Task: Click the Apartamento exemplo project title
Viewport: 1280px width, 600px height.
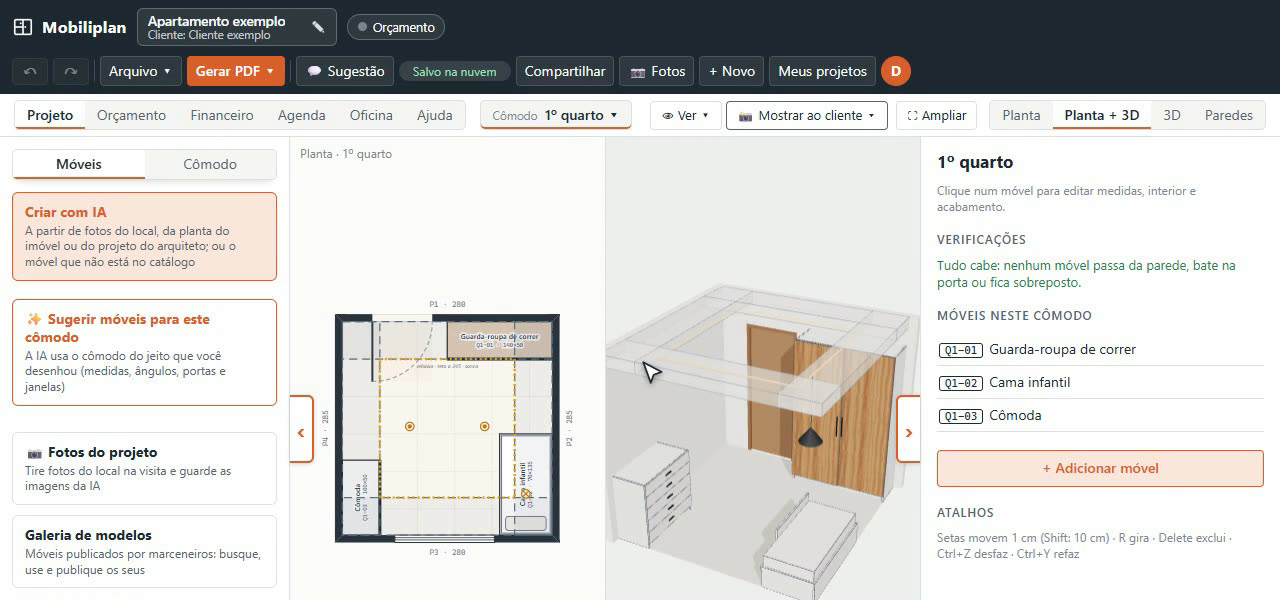Action: (216, 21)
